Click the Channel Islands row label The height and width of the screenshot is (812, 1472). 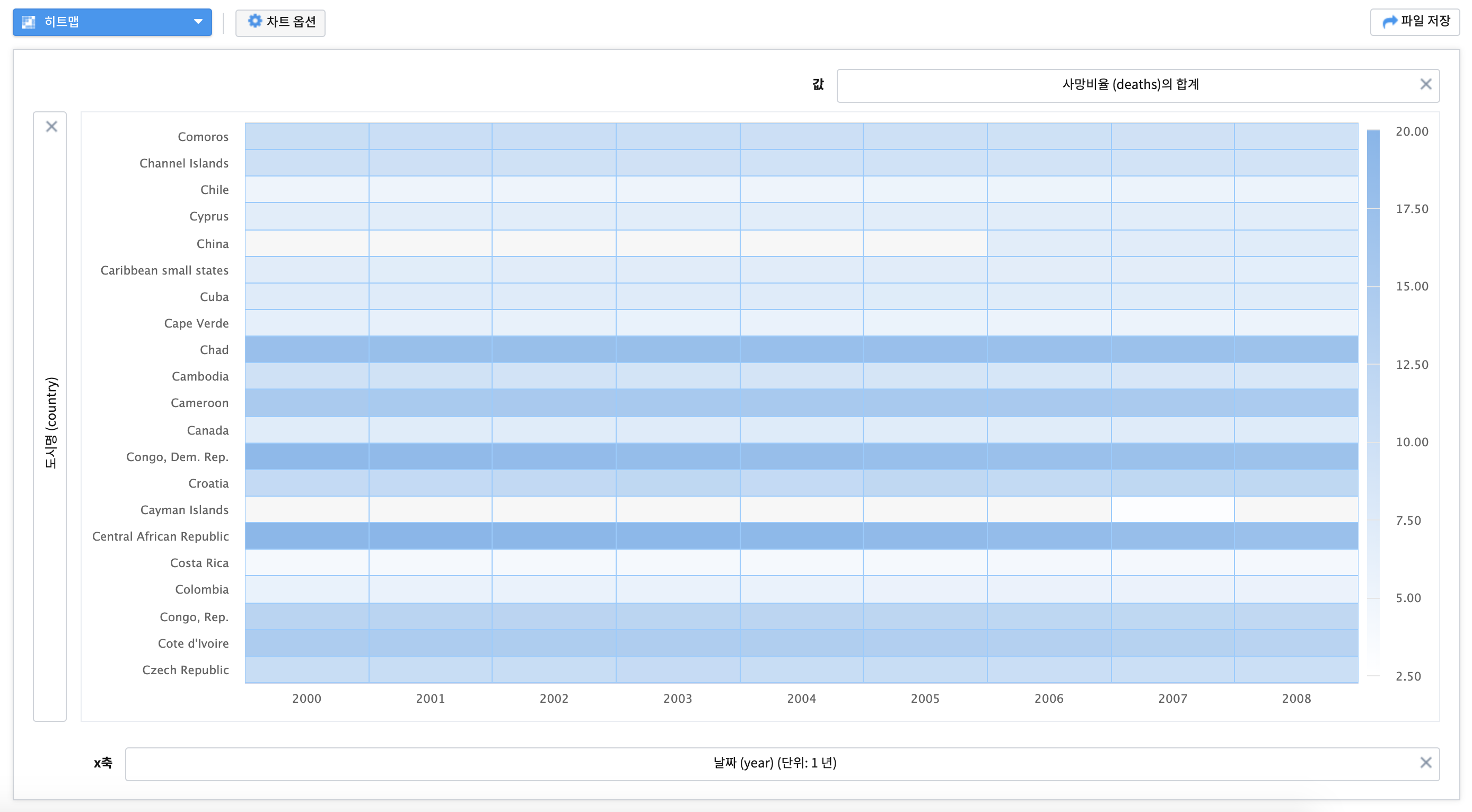click(184, 163)
